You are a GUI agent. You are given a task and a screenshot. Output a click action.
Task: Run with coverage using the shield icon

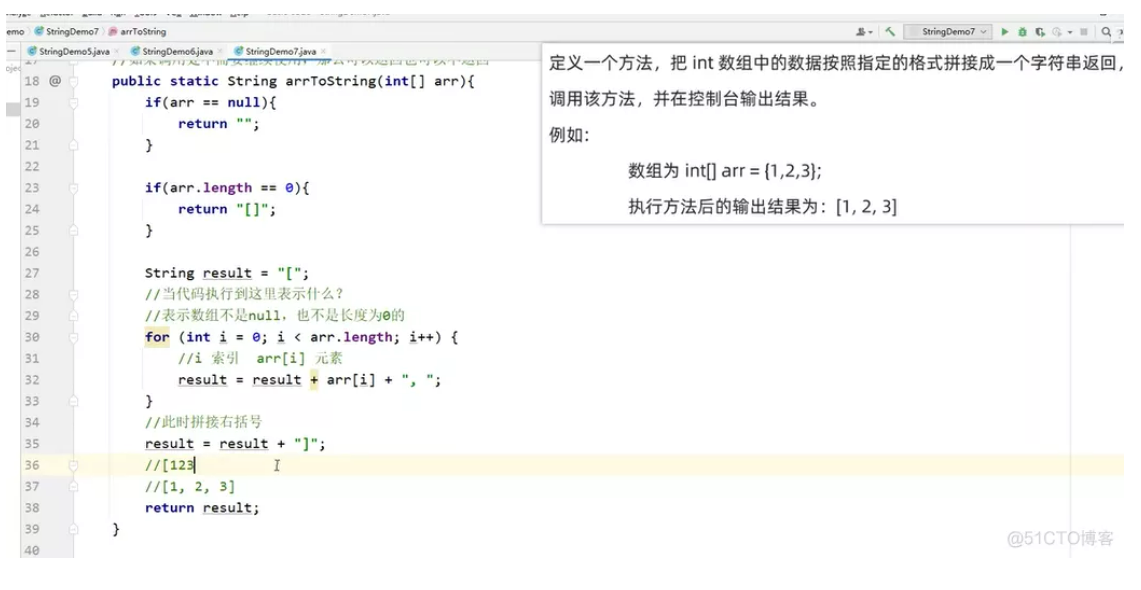pyautogui.click(x=1040, y=31)
